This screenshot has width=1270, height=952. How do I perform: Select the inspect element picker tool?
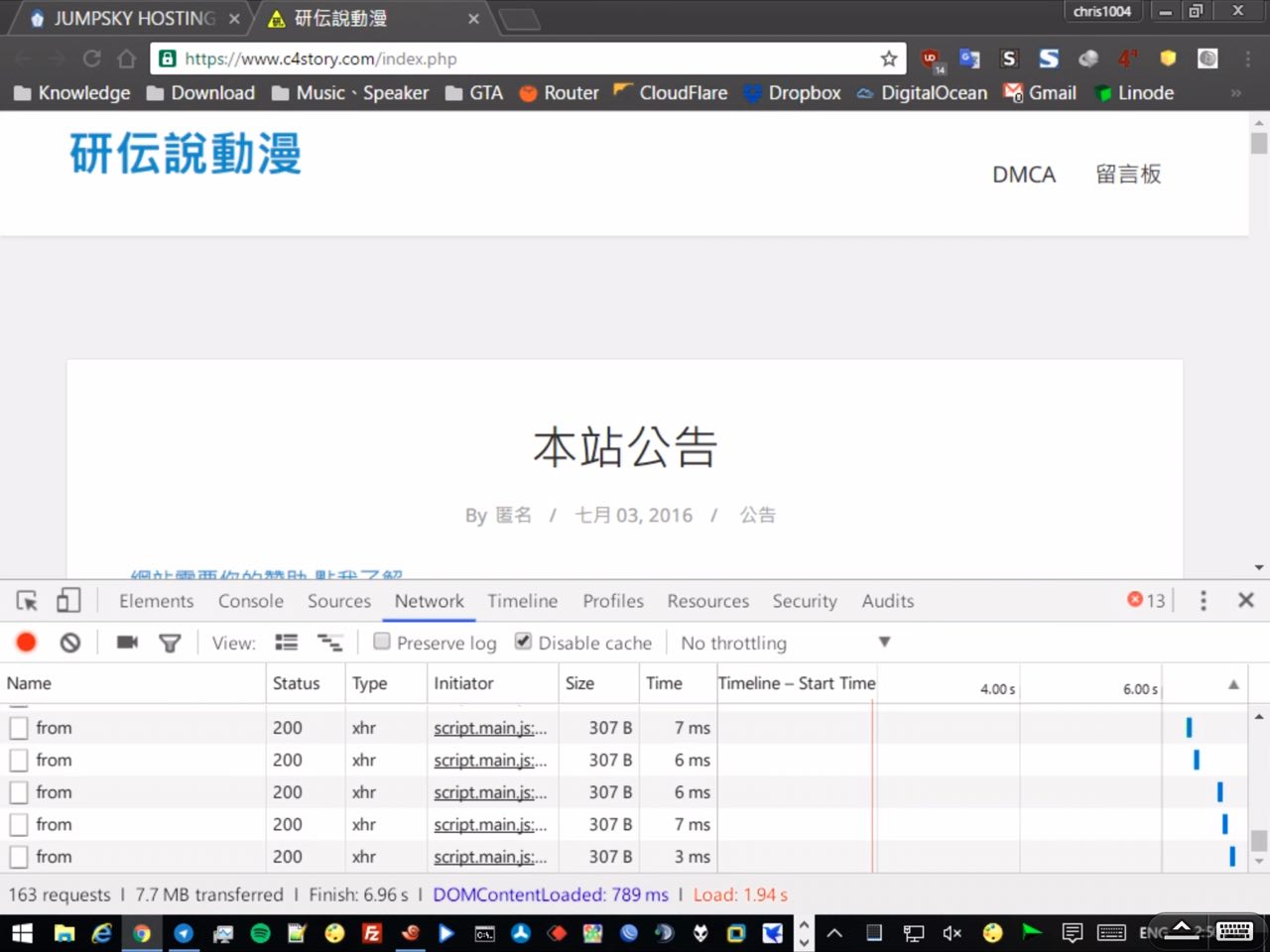27,601
